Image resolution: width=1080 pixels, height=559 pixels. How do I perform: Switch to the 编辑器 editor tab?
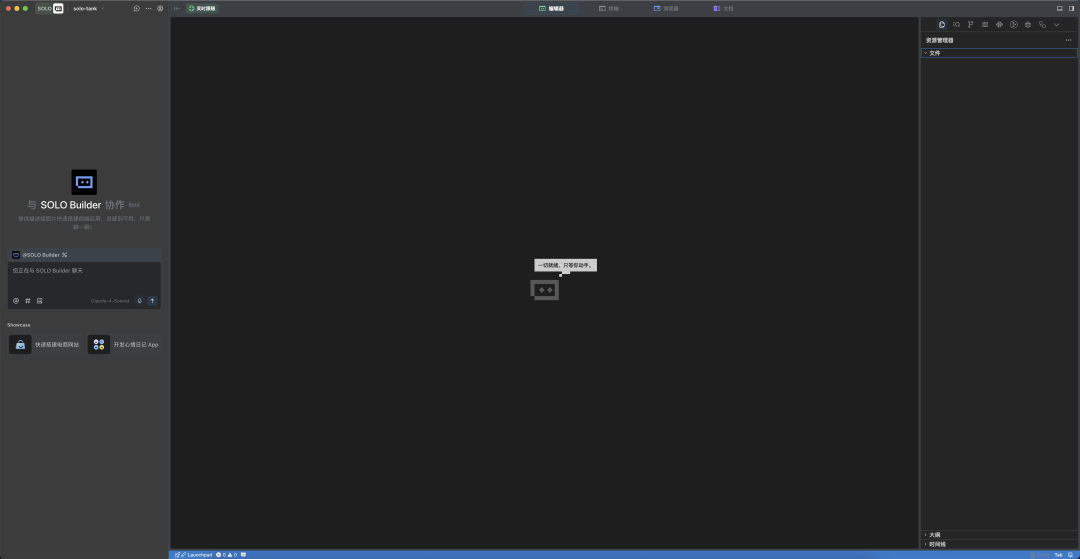point(551,8)
